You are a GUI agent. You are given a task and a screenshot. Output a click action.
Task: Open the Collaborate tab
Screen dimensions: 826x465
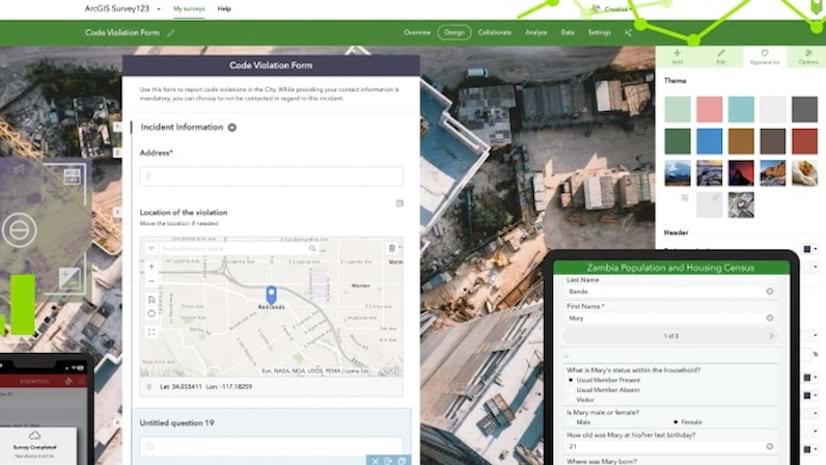point(495,33)
